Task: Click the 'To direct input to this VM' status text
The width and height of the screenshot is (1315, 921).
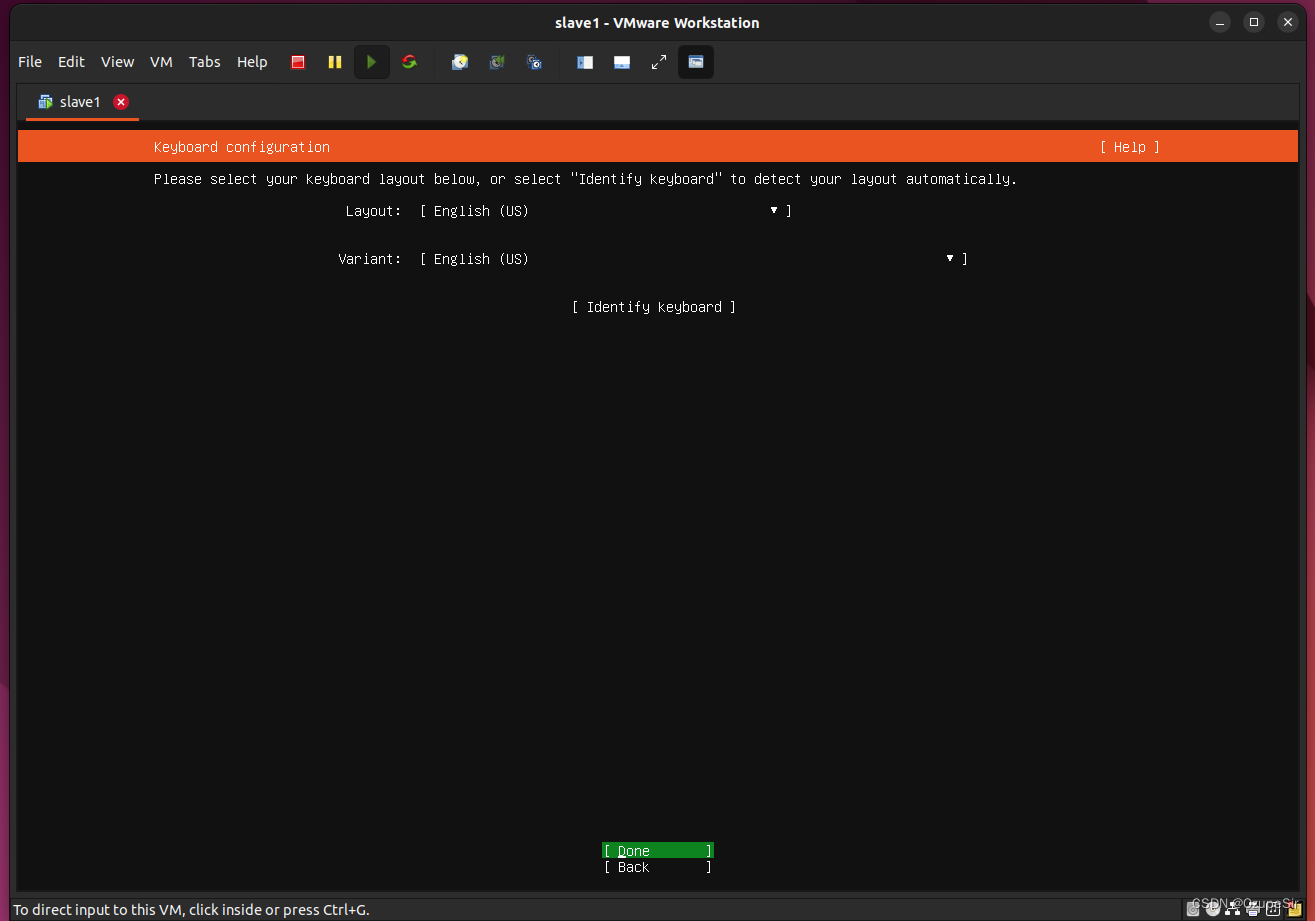Action: tap(191, 910)
